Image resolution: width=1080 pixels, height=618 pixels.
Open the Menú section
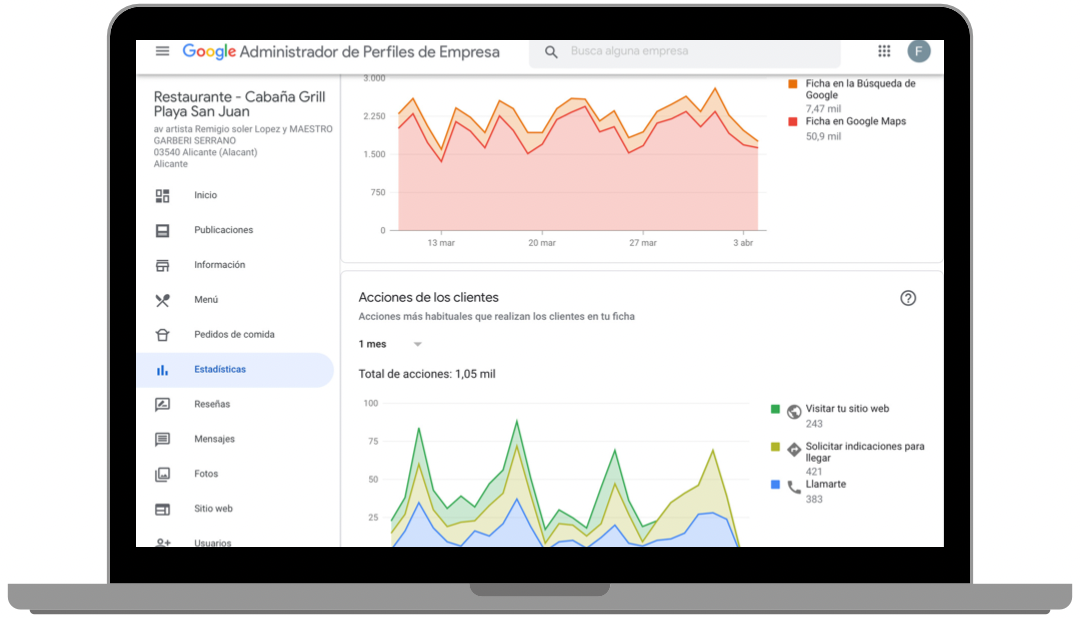pyautogui.click(x=206, y=300)
